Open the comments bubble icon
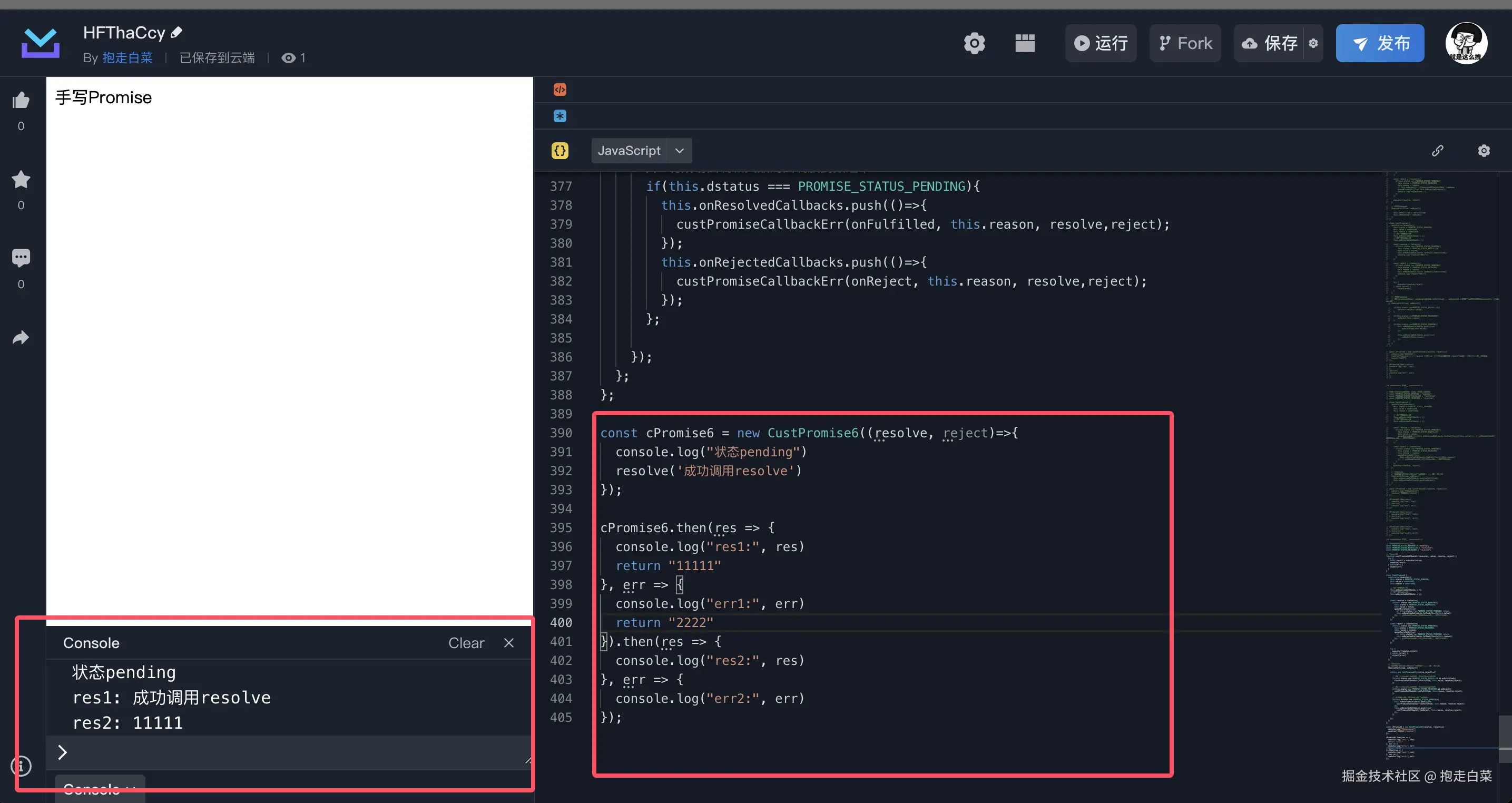This screenshot has width=1512, height=803. [21, 258]
